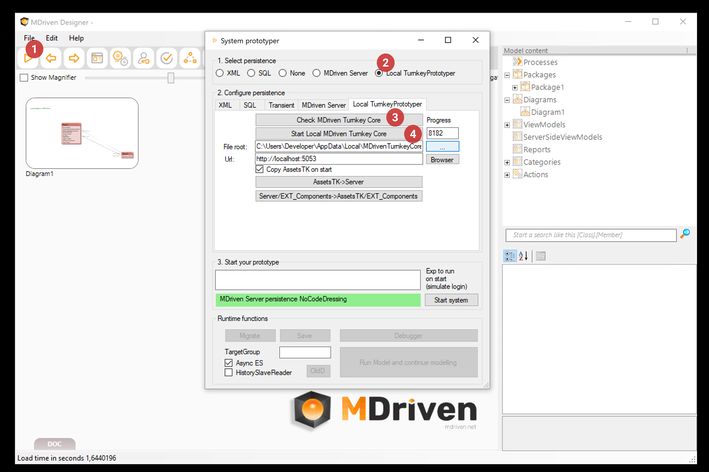
Task: Click the File root path field
Action: pyautogui.click(x=339, y=146)
